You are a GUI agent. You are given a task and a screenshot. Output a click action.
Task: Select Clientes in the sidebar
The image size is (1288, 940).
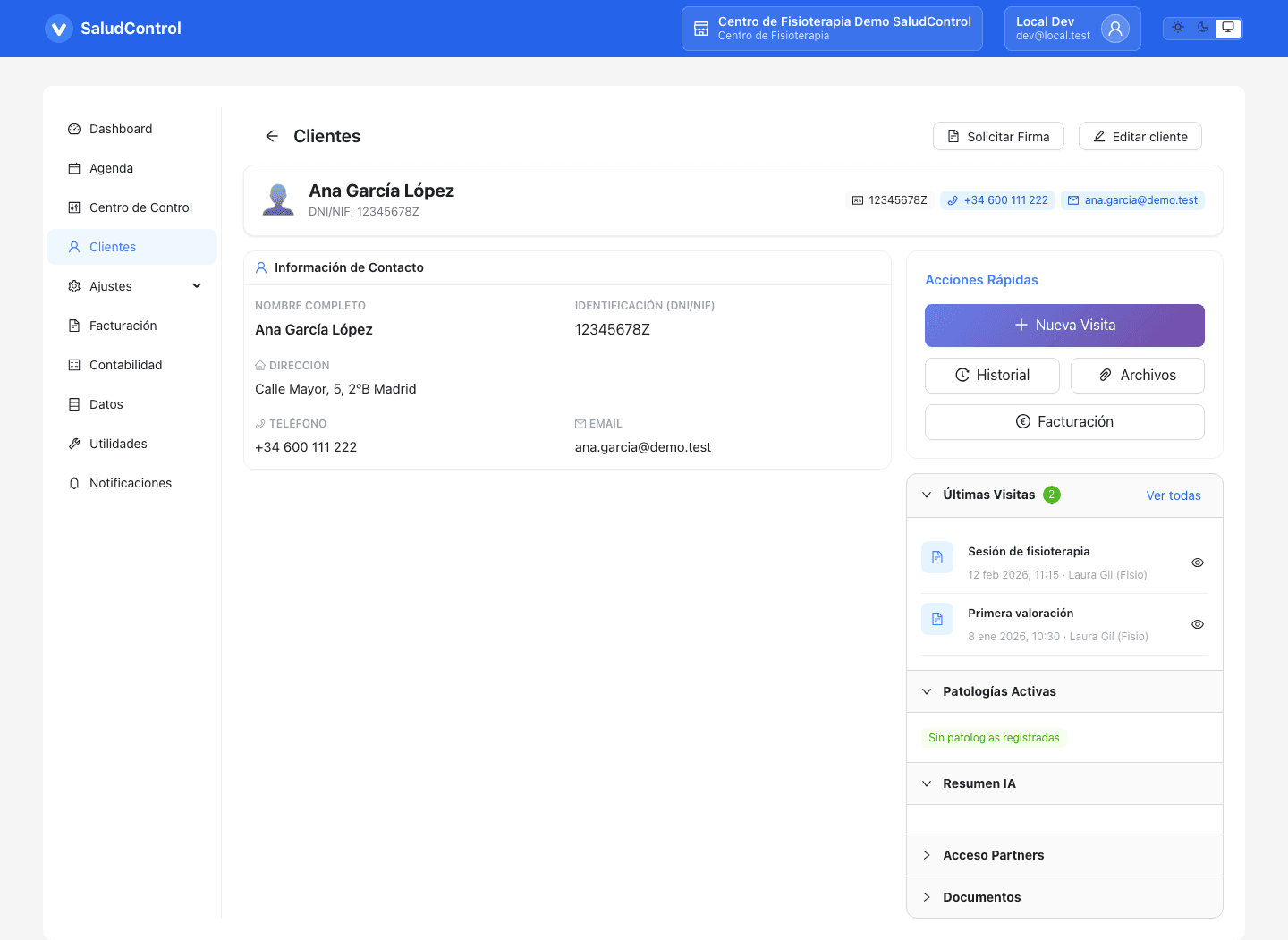click(x=131, y=247)
